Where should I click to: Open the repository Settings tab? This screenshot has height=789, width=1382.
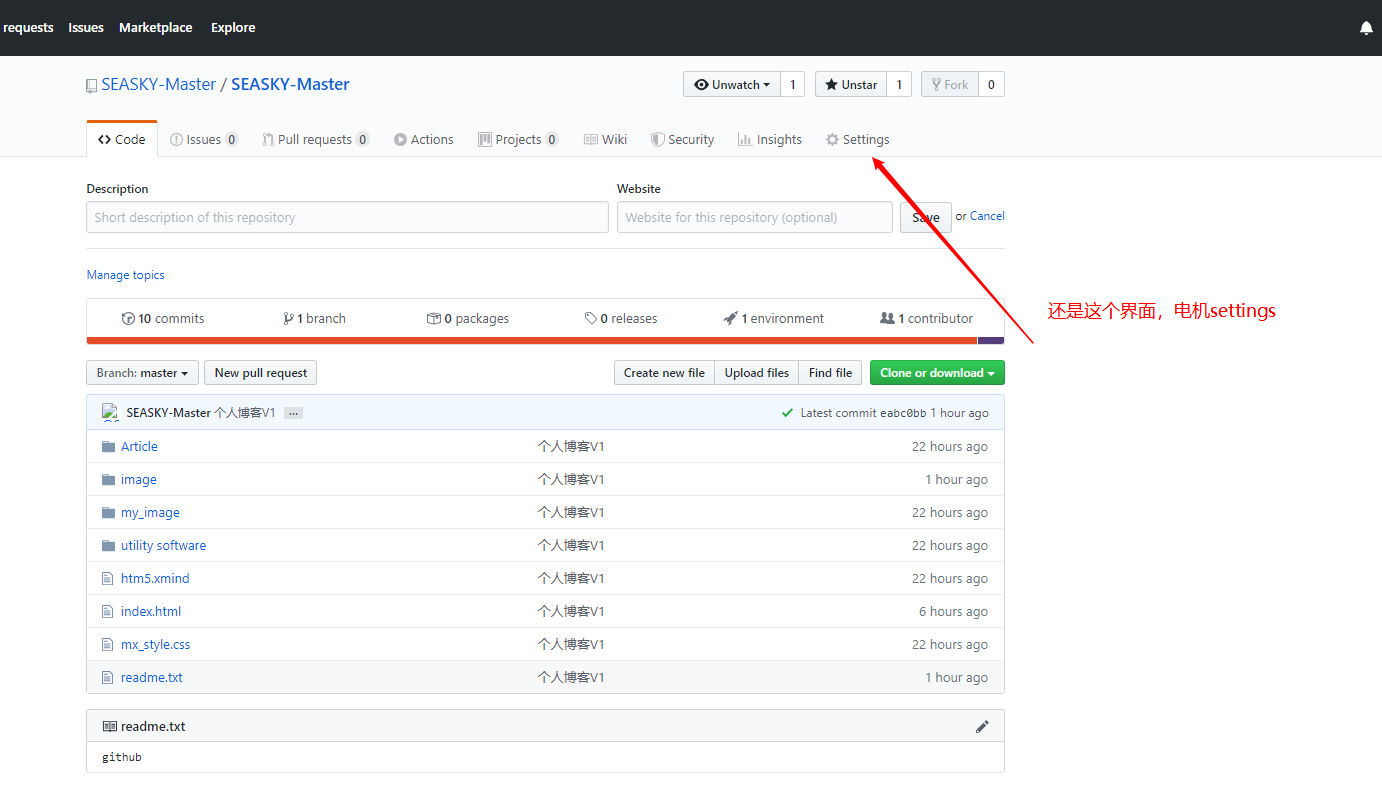click(x=857, y=140)
